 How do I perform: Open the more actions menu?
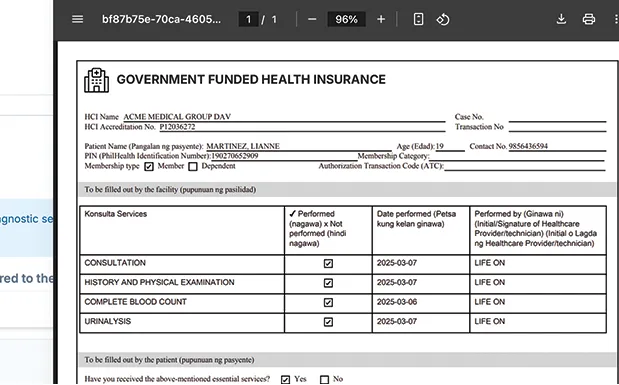coord(615,19)
